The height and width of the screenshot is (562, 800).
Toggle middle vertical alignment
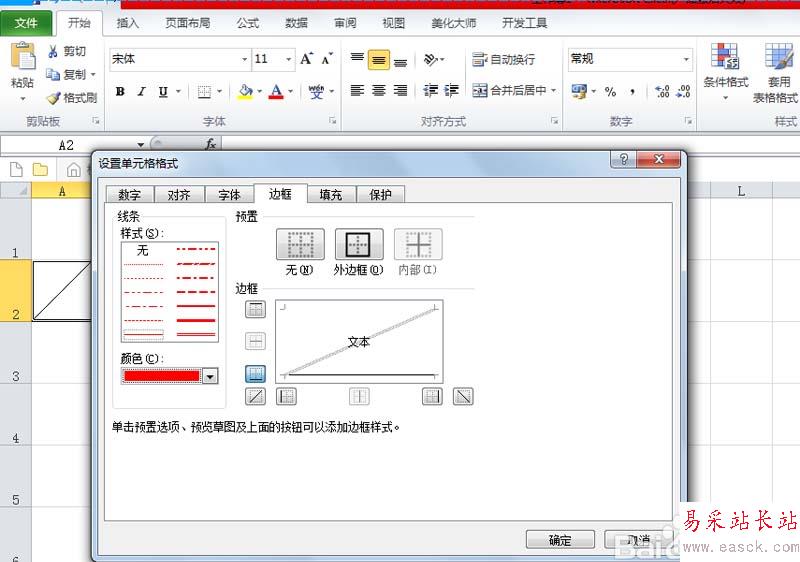tap(379, 60)
